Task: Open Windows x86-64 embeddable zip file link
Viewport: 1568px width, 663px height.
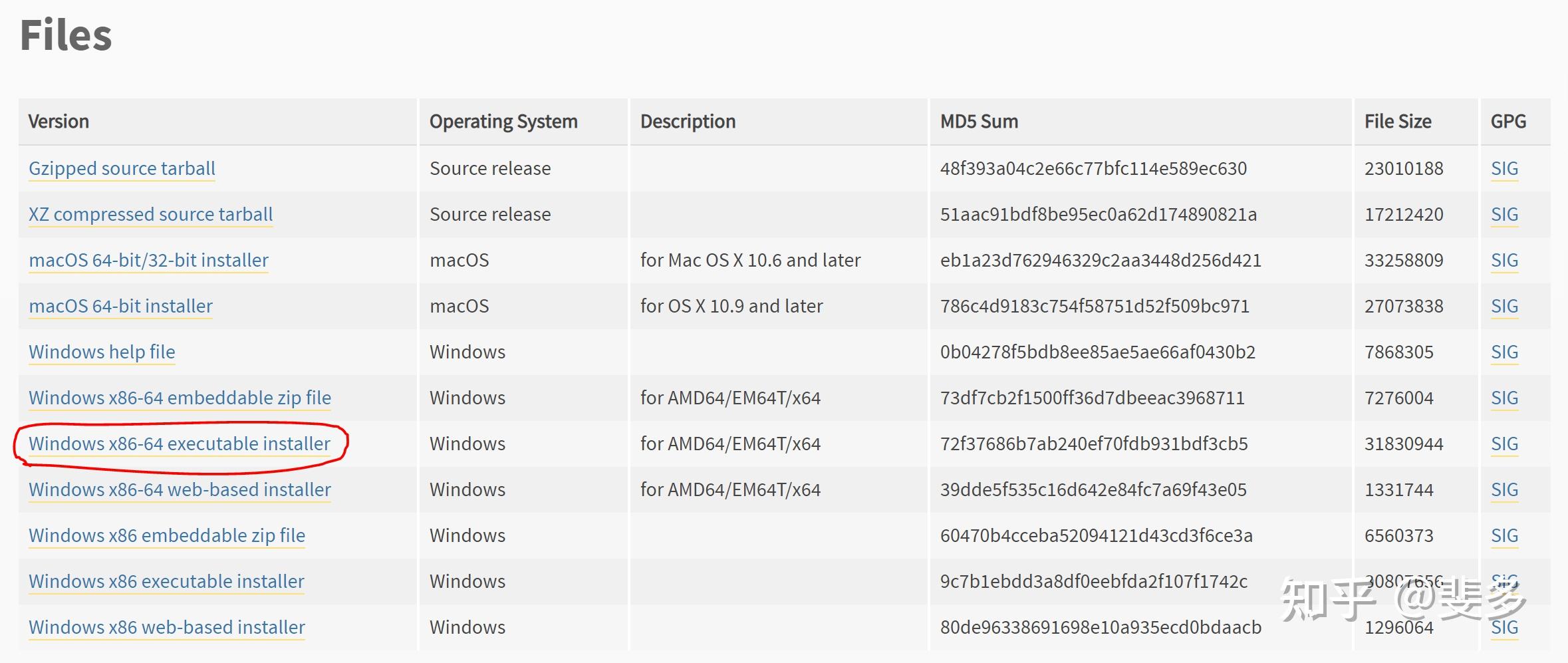Action: (180, 398)
